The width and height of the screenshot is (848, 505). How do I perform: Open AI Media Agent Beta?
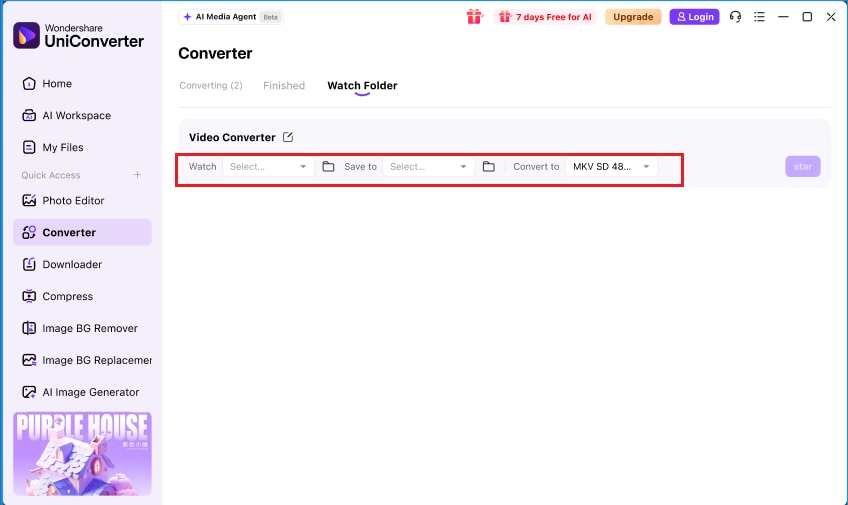click(231, 17)
